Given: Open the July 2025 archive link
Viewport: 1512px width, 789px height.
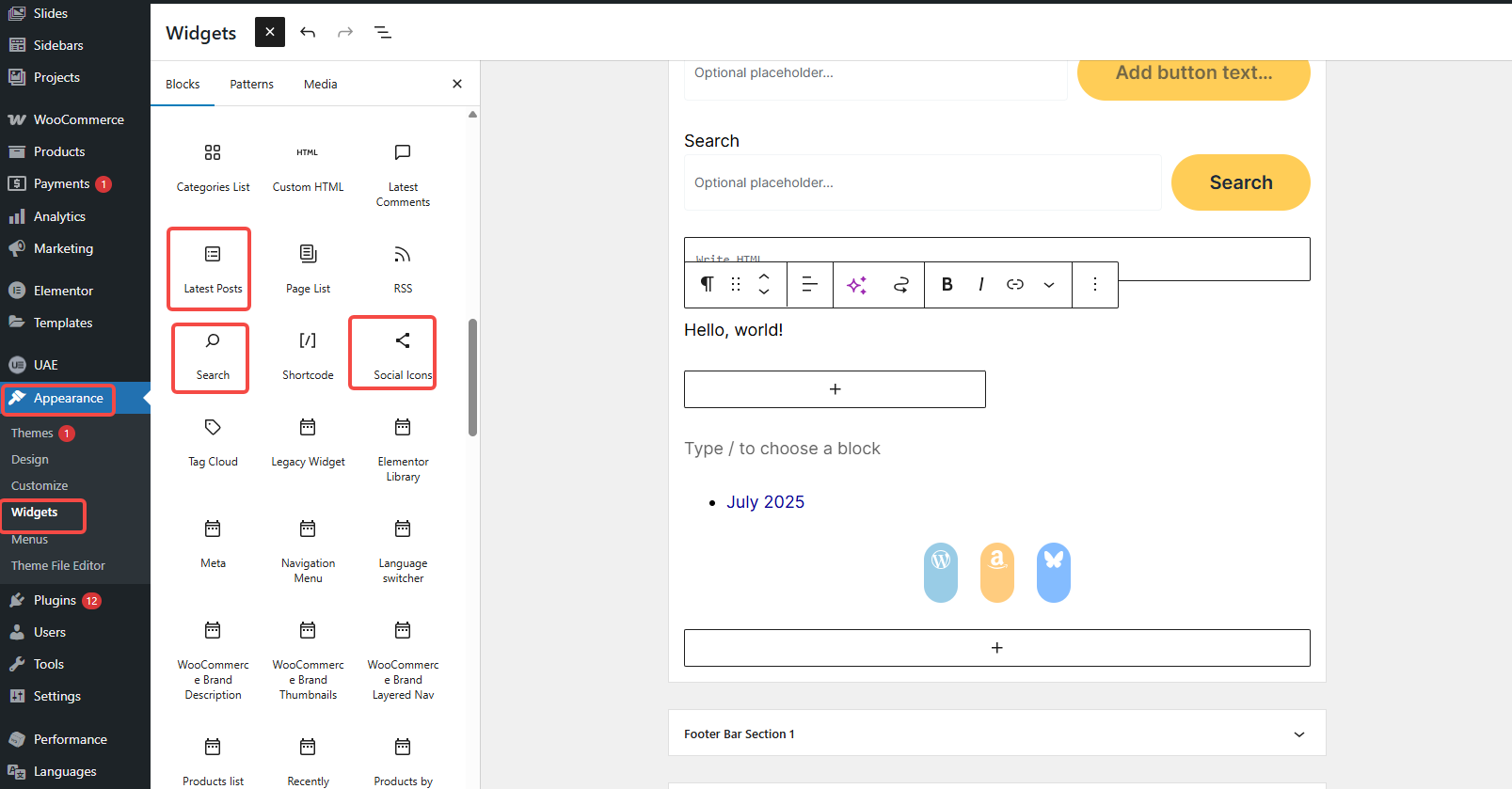Looking at the screenshot, I should tap(765, 502).
